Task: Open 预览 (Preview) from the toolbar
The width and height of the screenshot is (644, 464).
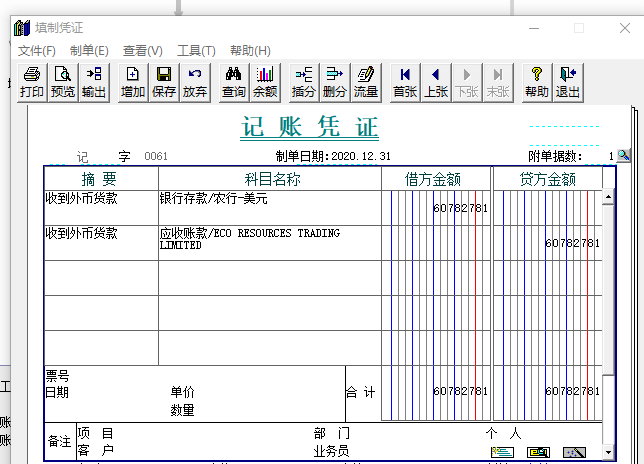Action: tap(63, 83)
